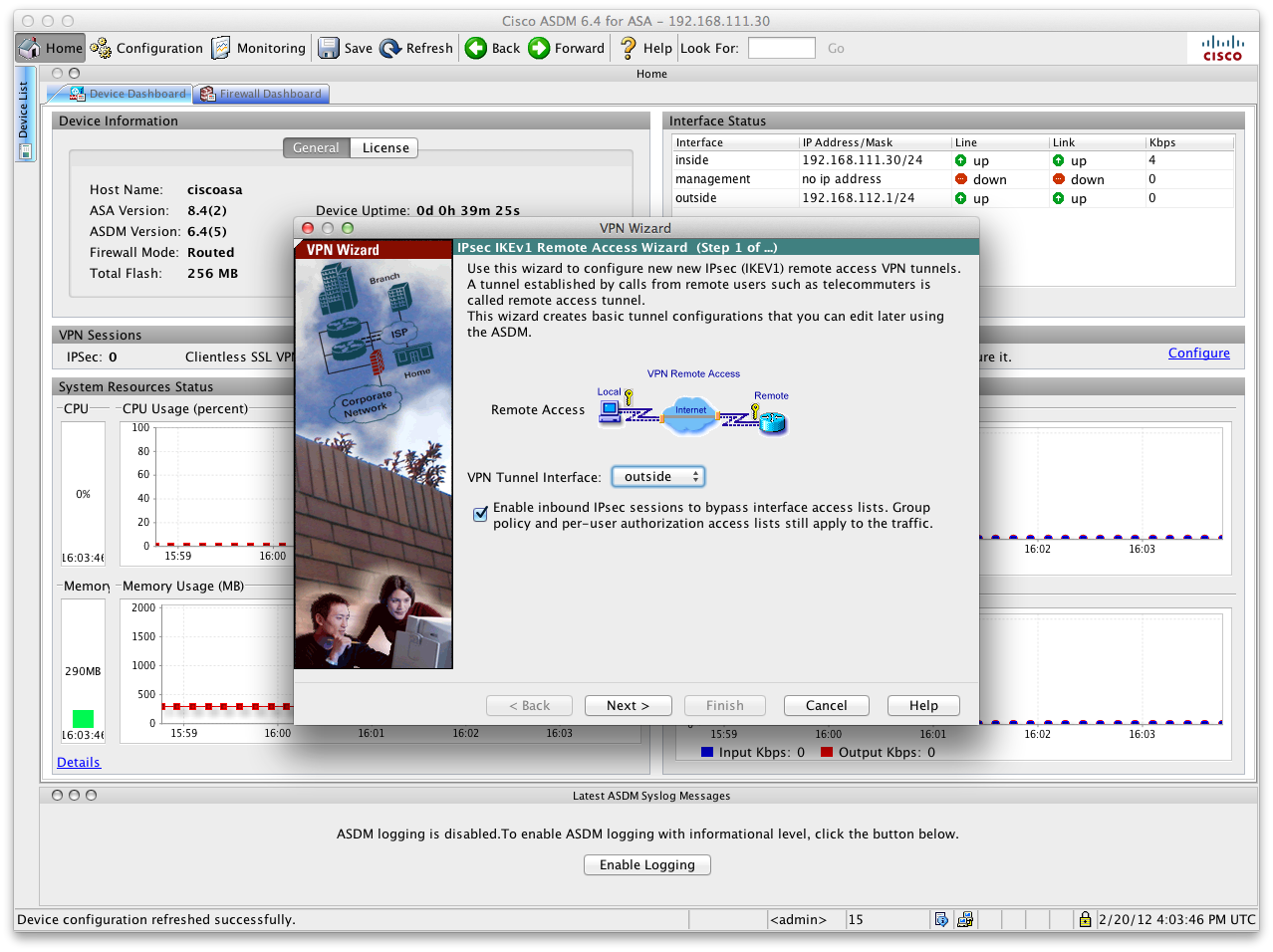Image resolution: width=1273 pixels, height=952 pixels.
Task: Click the Cisco logo
Action: point(1222,48)
